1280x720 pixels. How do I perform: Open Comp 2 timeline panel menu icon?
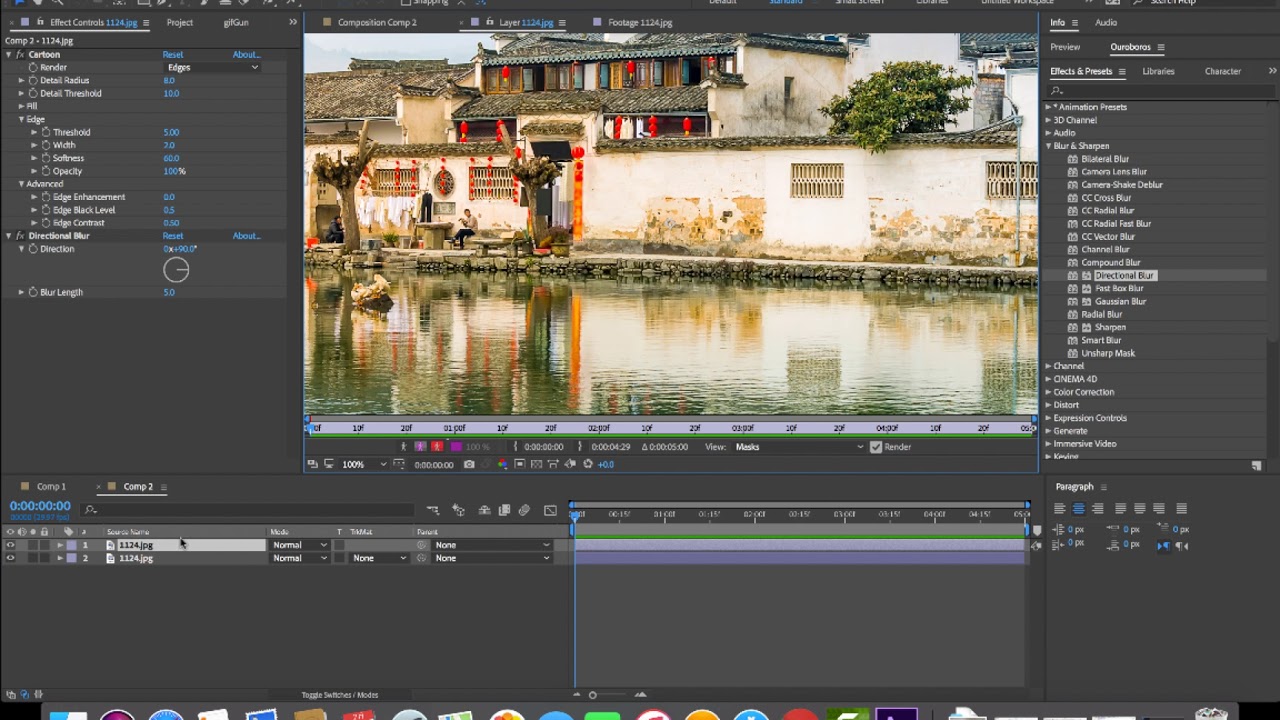163,487
